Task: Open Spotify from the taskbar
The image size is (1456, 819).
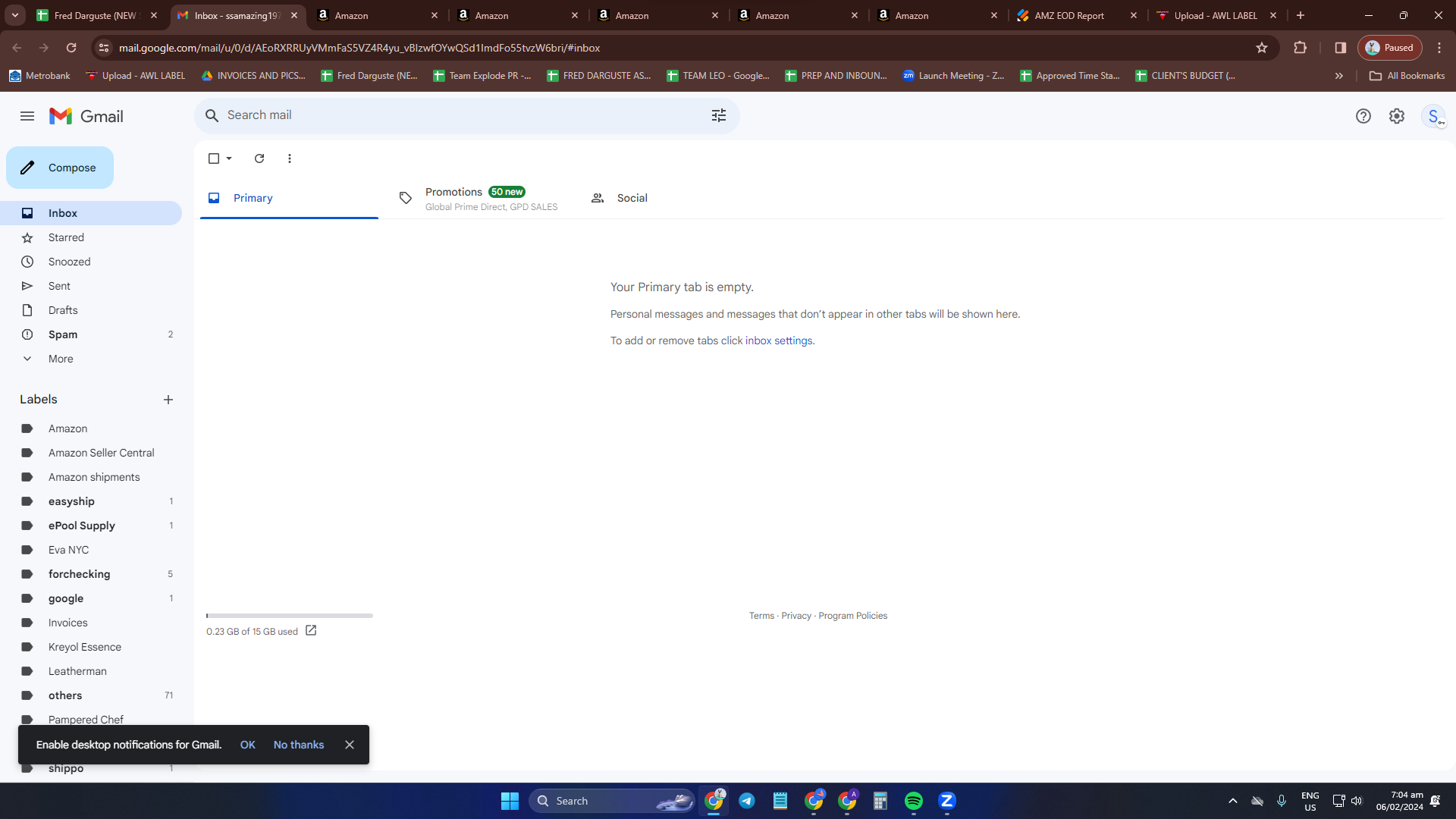Action: tap(914, 801)
